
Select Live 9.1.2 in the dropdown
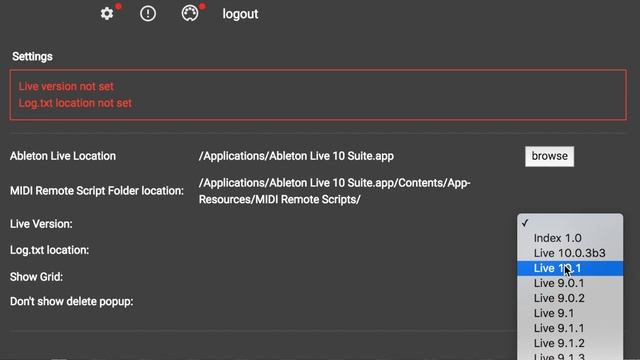(570, 343)
